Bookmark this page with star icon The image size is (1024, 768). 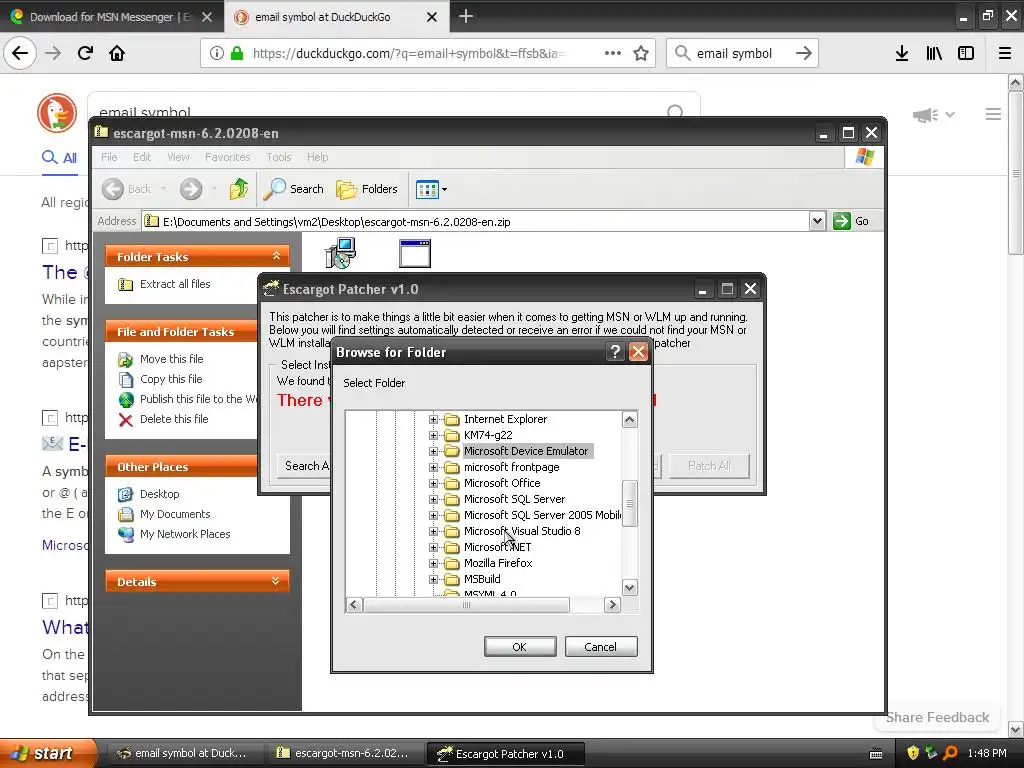(x=641, y=53)
